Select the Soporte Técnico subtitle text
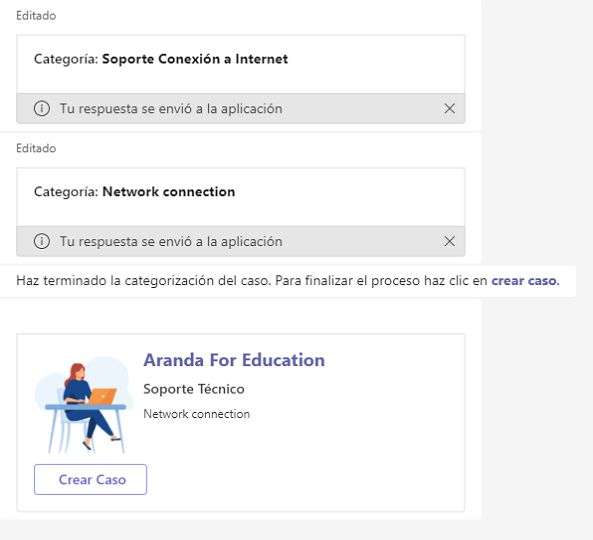The image size is (593, 540). pyautogui.click(x=194, y=389)
